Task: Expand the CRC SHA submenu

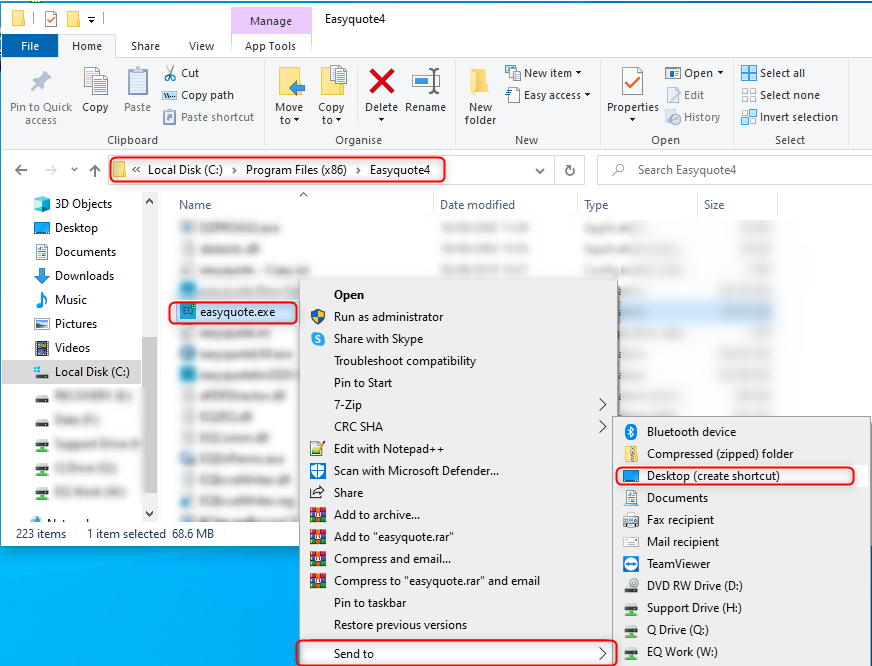Action: (x=458, y=427)
